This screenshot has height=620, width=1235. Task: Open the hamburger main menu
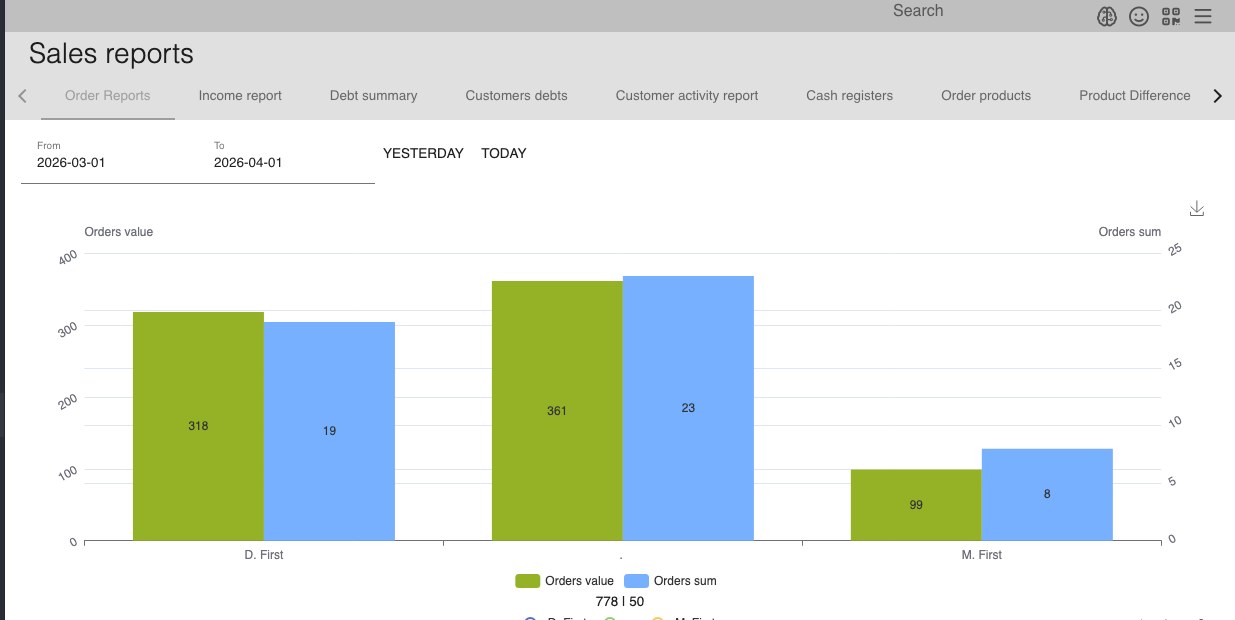click(1203, 16)
